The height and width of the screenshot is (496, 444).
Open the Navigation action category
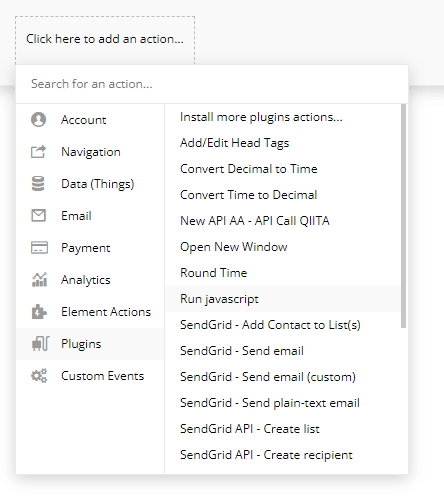90,152
